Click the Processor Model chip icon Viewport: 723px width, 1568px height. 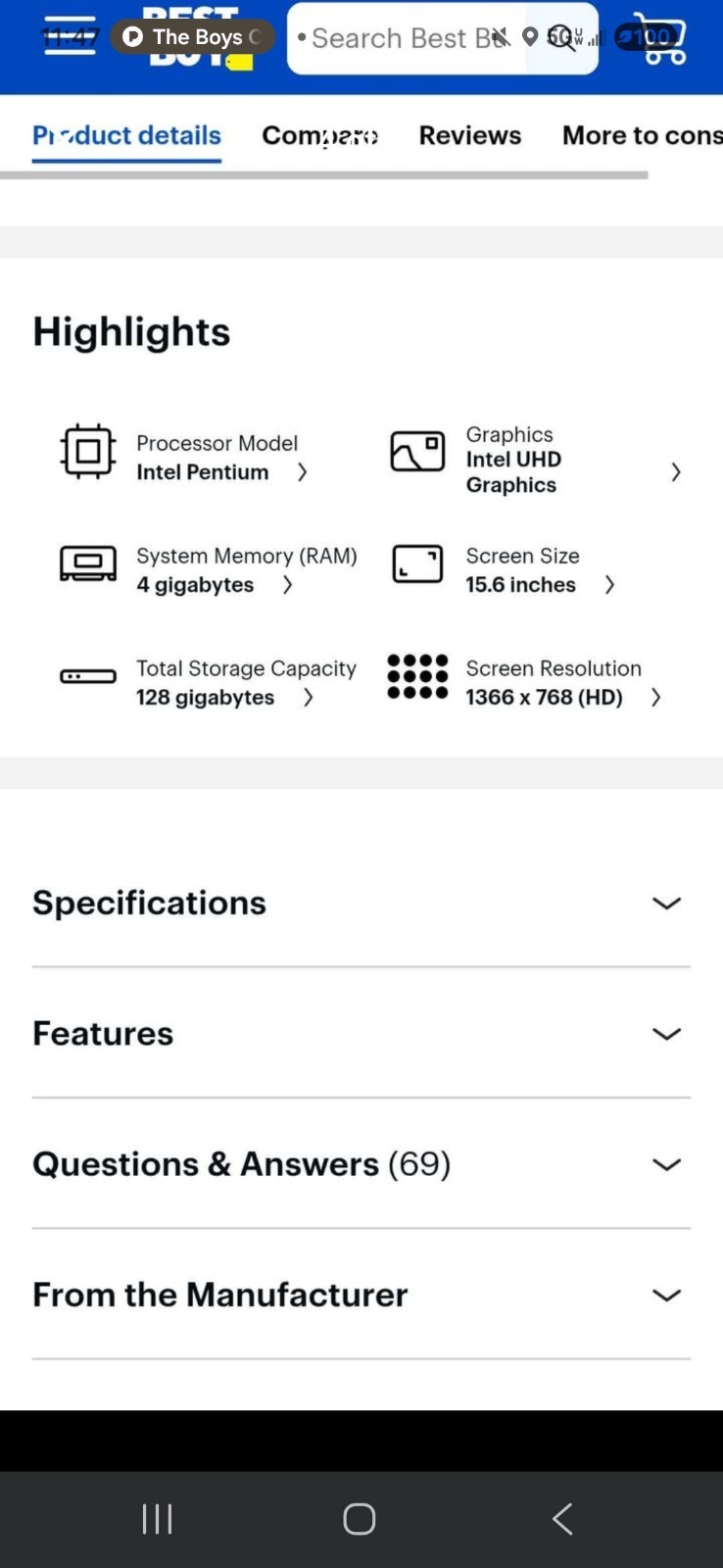pos(88,451)
